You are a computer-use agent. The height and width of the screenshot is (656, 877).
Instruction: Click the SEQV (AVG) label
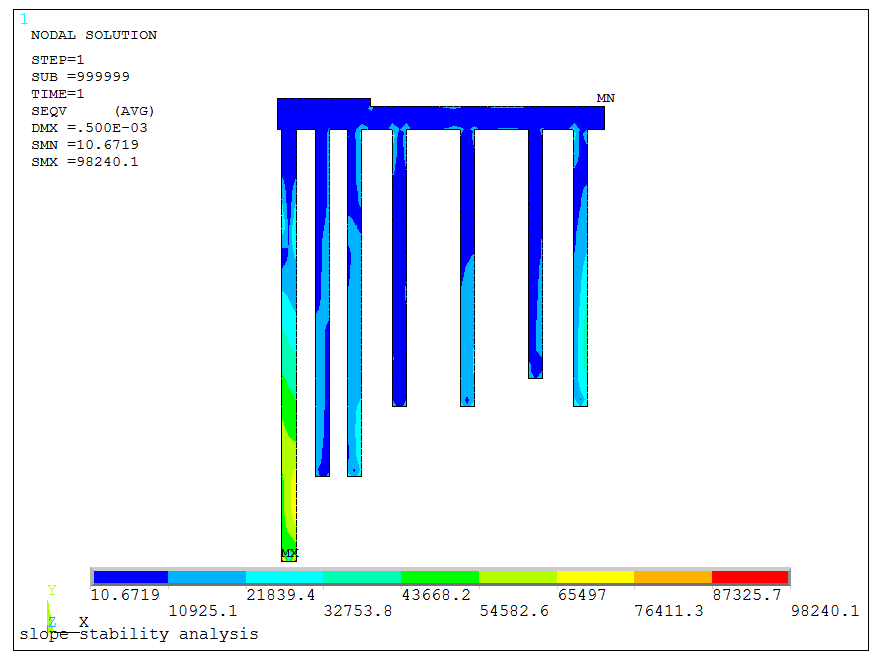[93, 111]
